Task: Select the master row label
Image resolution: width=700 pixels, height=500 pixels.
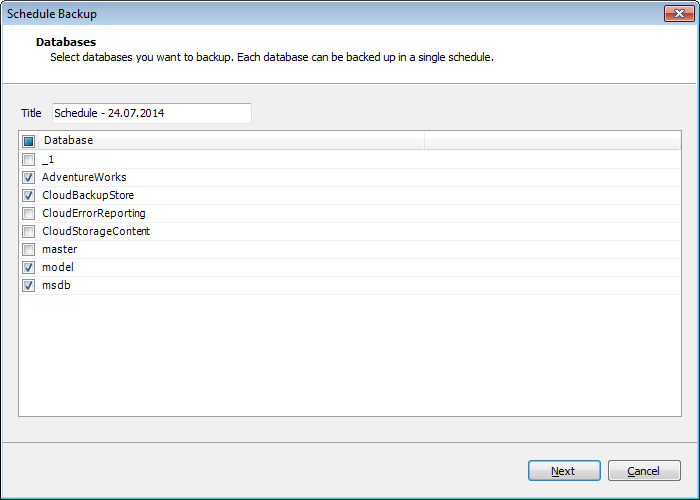Action: click(59, 249)
